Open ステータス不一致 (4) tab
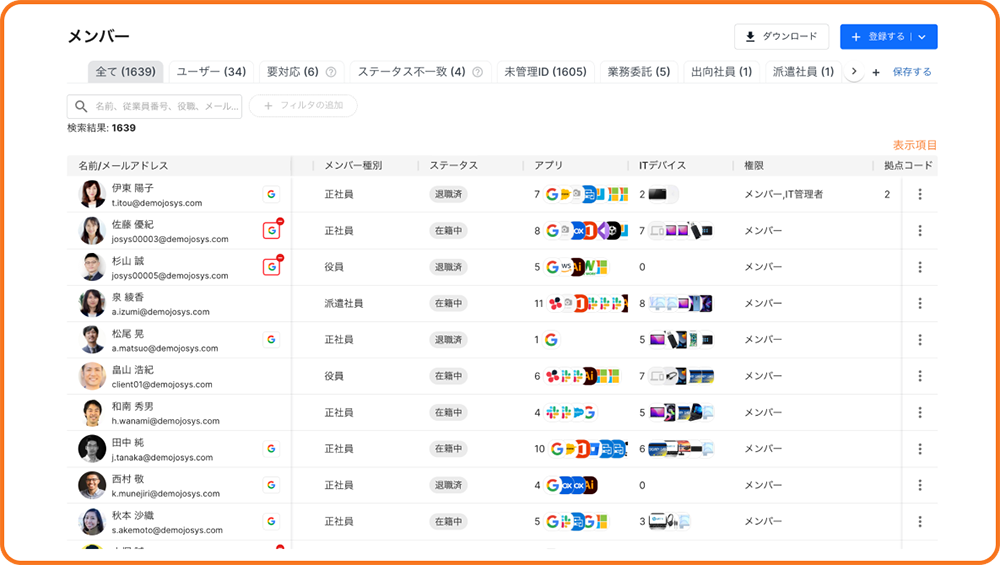Viewport: 1000px width, 565px height. pos(420,72)
